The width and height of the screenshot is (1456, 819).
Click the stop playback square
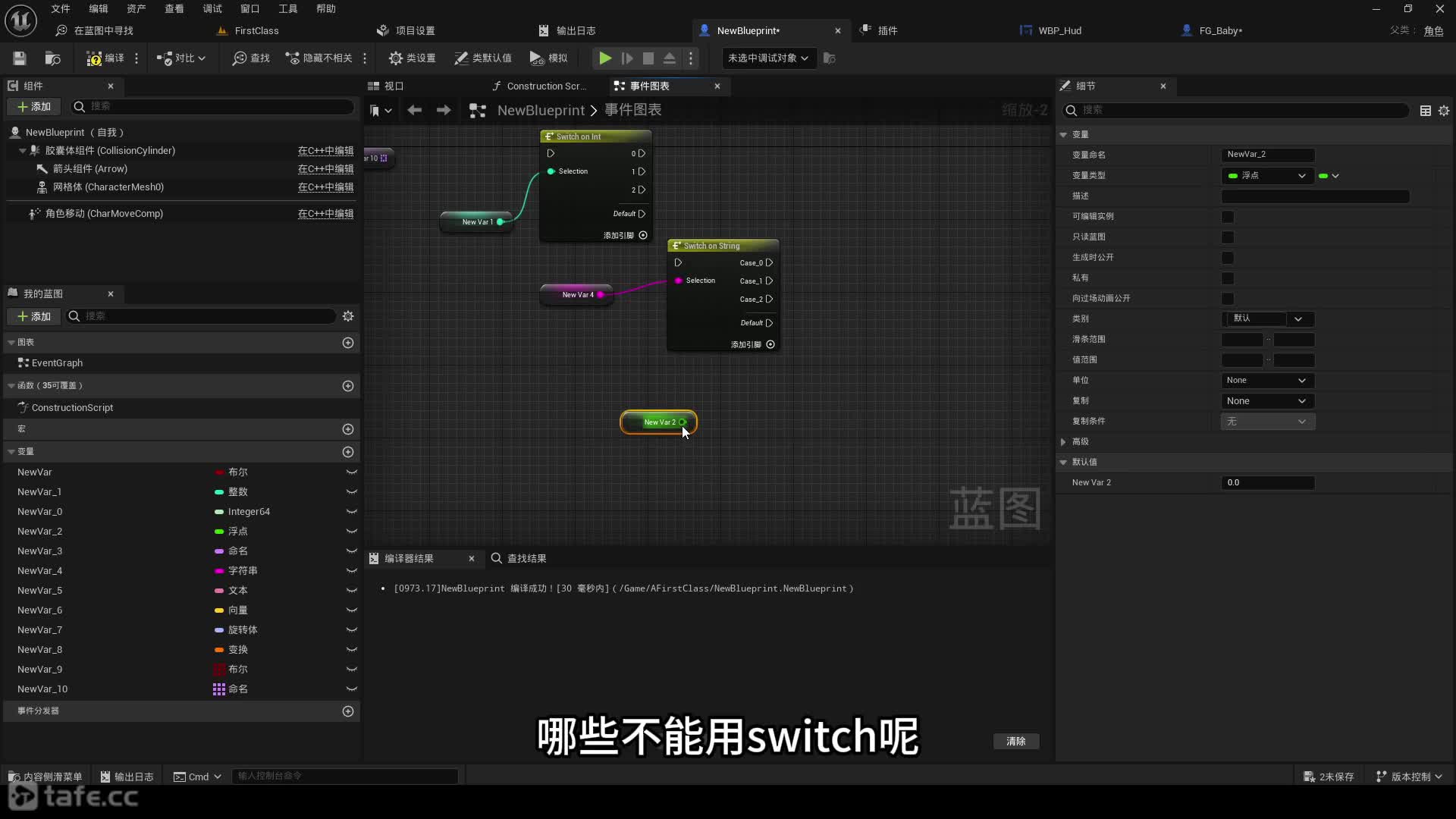click(x=648, y=58)
